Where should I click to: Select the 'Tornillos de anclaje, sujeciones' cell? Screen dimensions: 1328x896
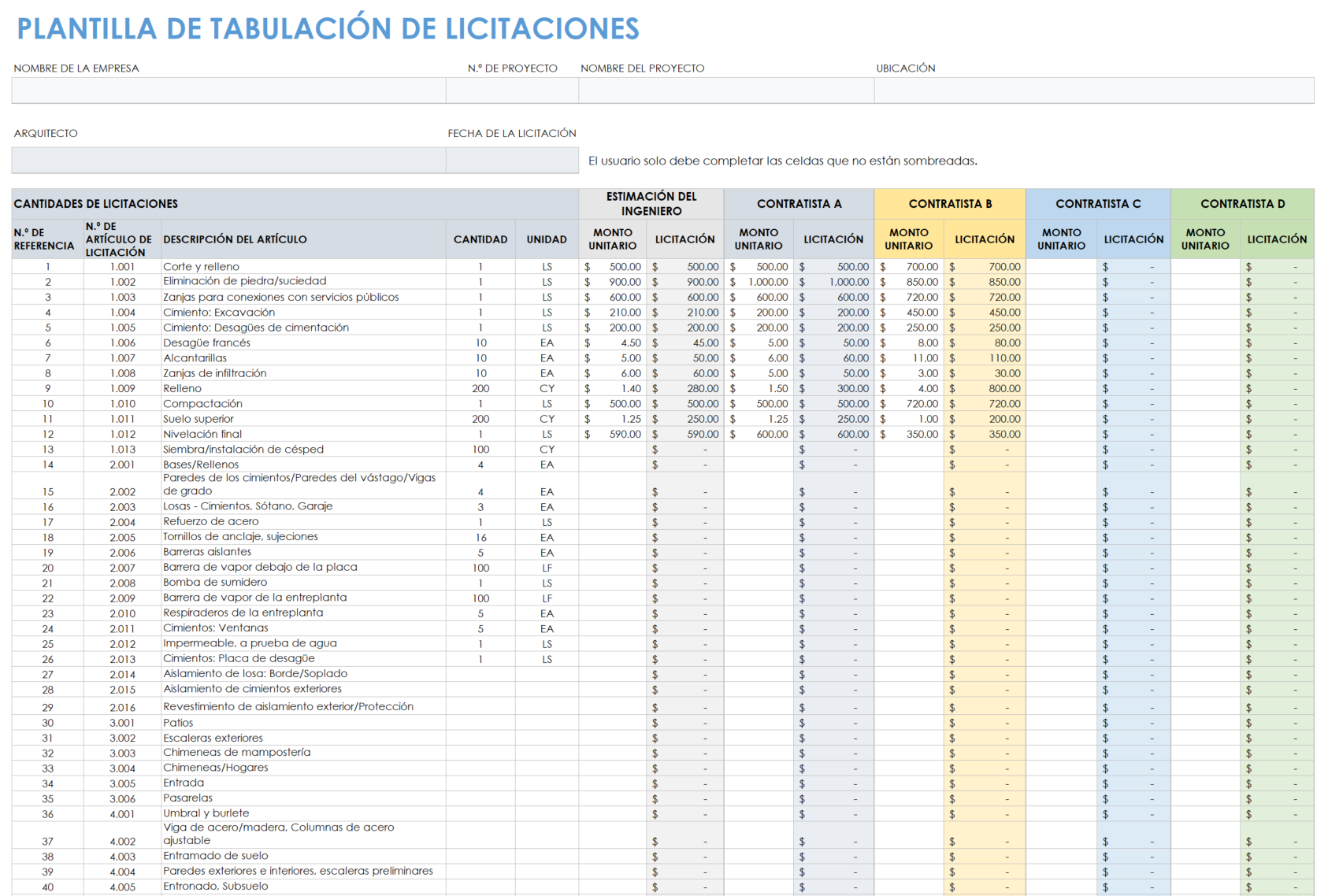303,537
